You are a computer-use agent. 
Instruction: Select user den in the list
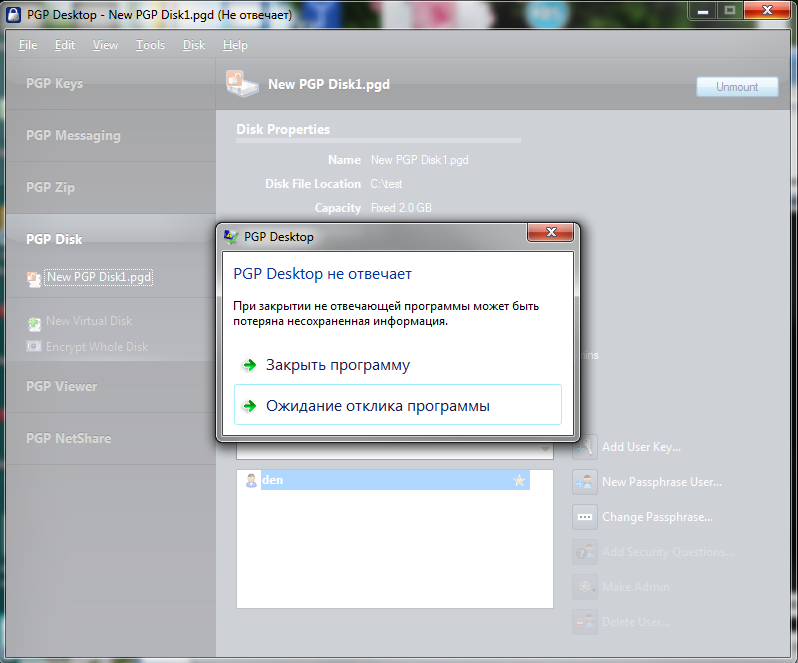[x=273, y=481]
